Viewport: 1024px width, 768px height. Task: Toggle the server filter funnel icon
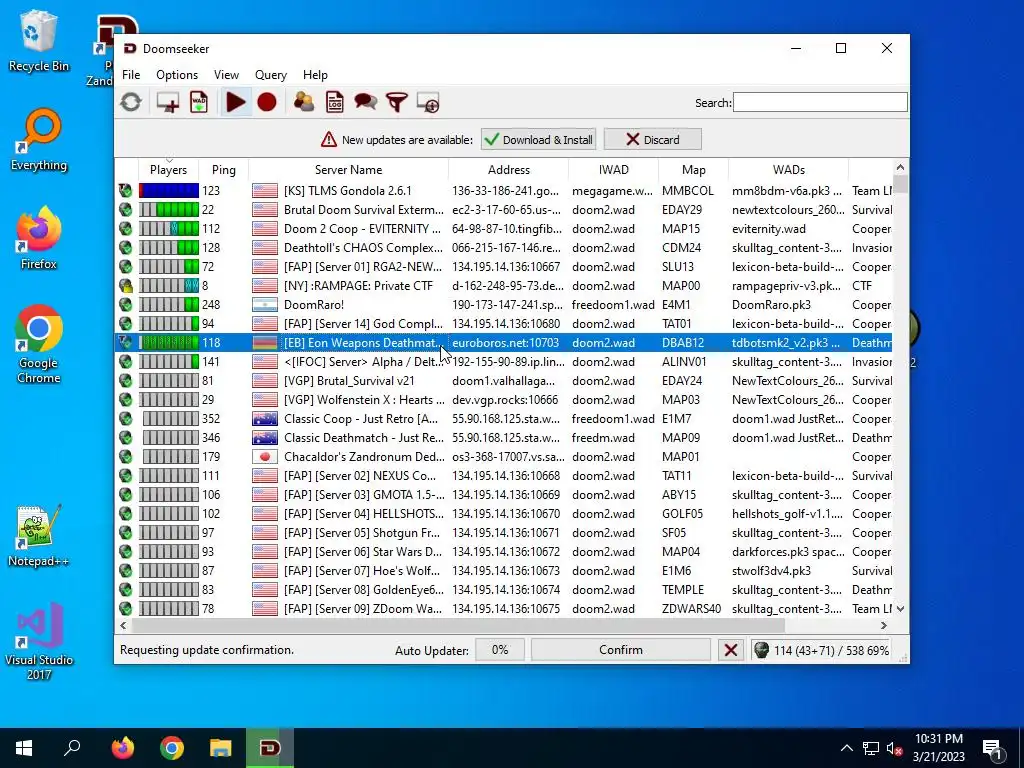pyautogui.click(x=397, y=103)
